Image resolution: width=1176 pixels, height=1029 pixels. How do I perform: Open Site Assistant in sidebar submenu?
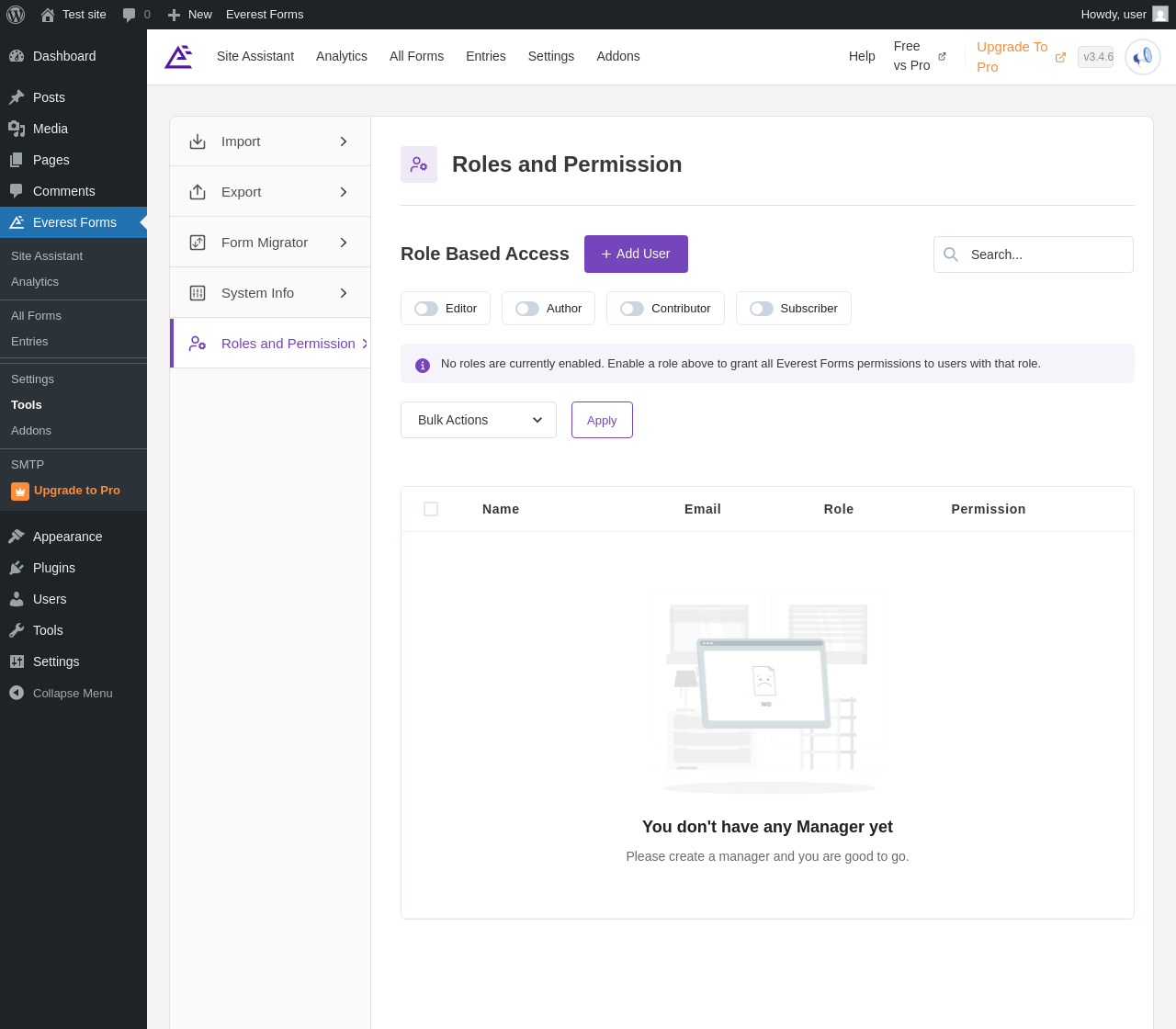pyautogui.click(x=47, y=256)
